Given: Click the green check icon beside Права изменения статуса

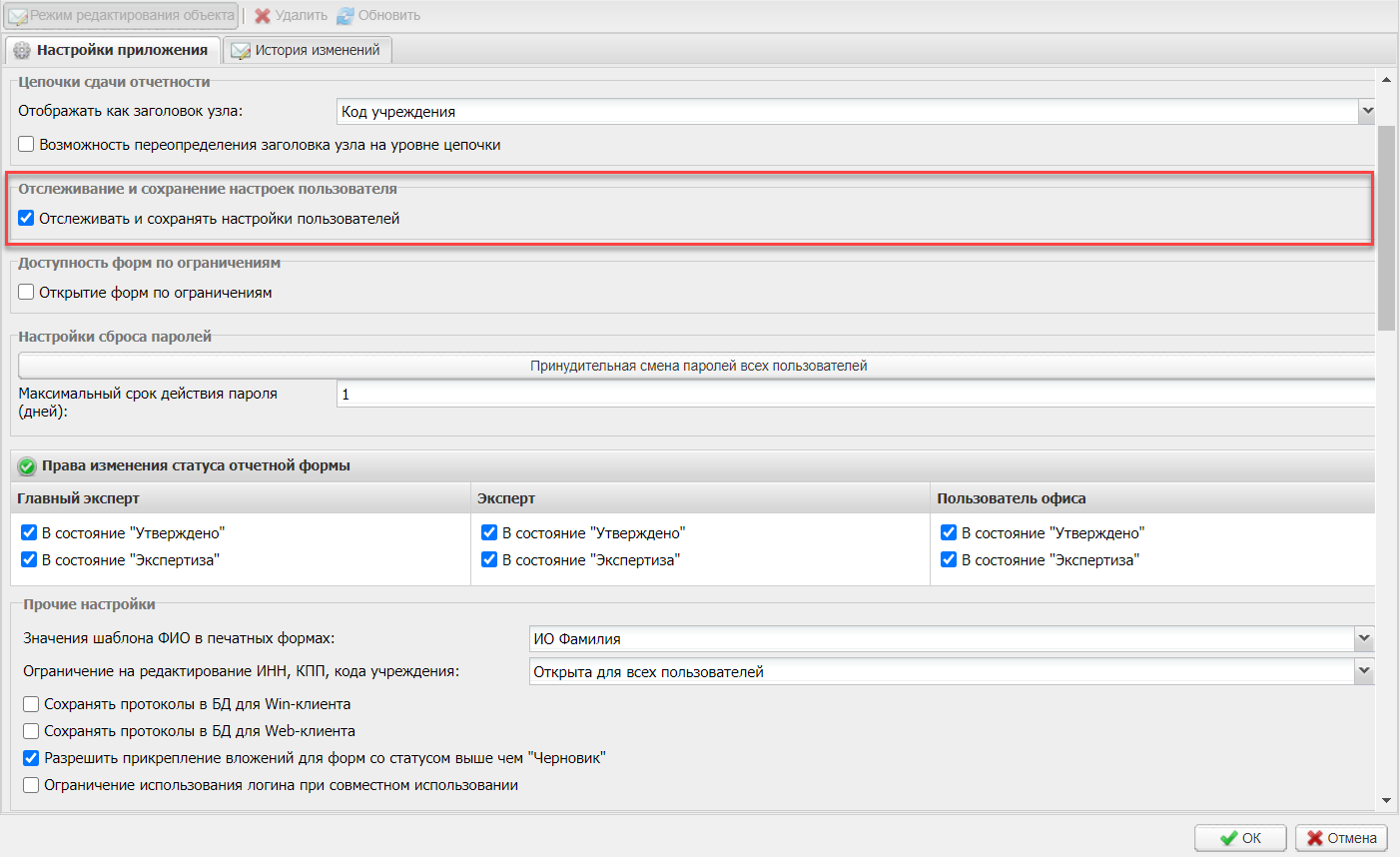Looking at the screenshot, I should 27,466.
